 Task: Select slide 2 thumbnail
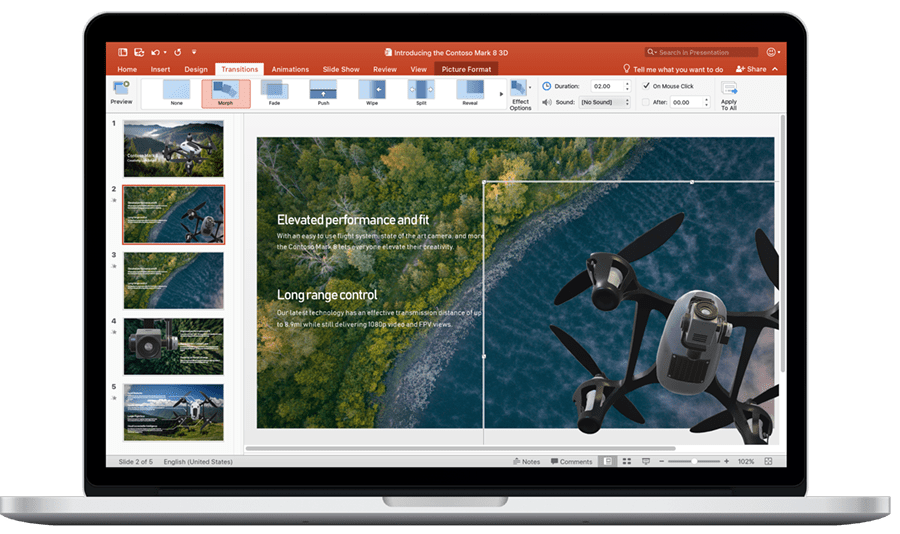pyautogui.click(x=173, y=215)
